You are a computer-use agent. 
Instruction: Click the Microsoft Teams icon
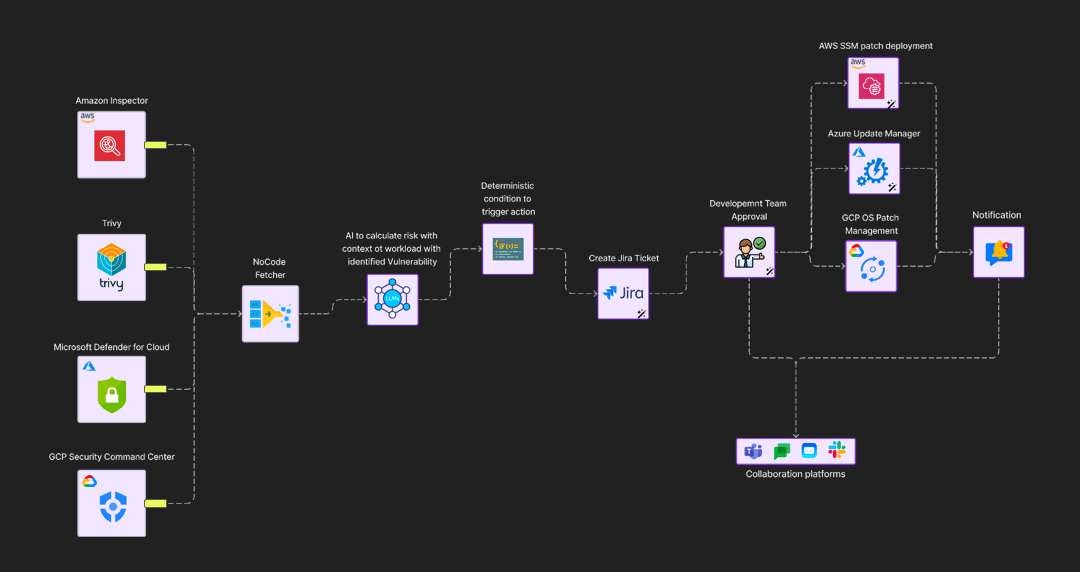(x=753, y=451)
